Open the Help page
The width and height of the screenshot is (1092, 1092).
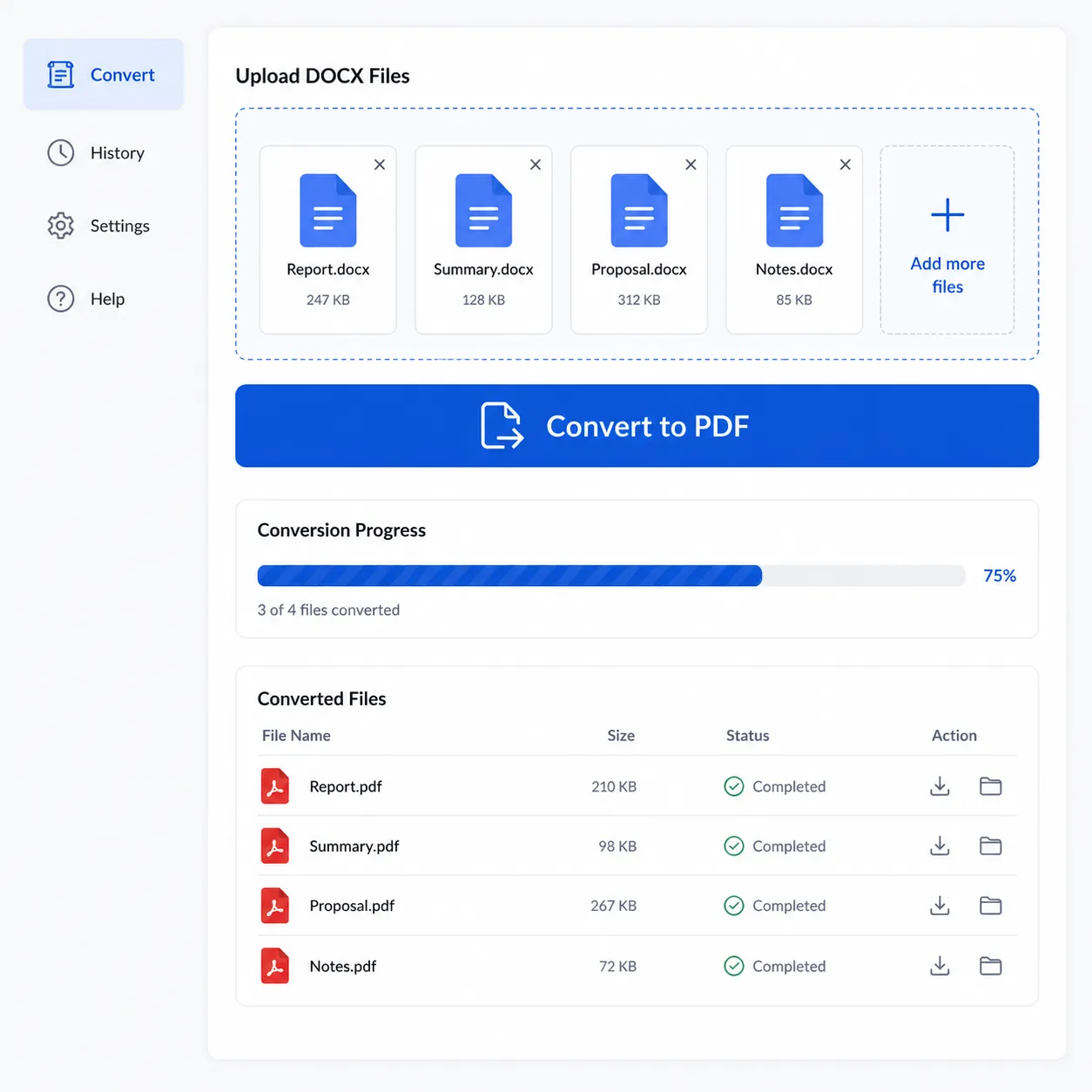point(86,299)
